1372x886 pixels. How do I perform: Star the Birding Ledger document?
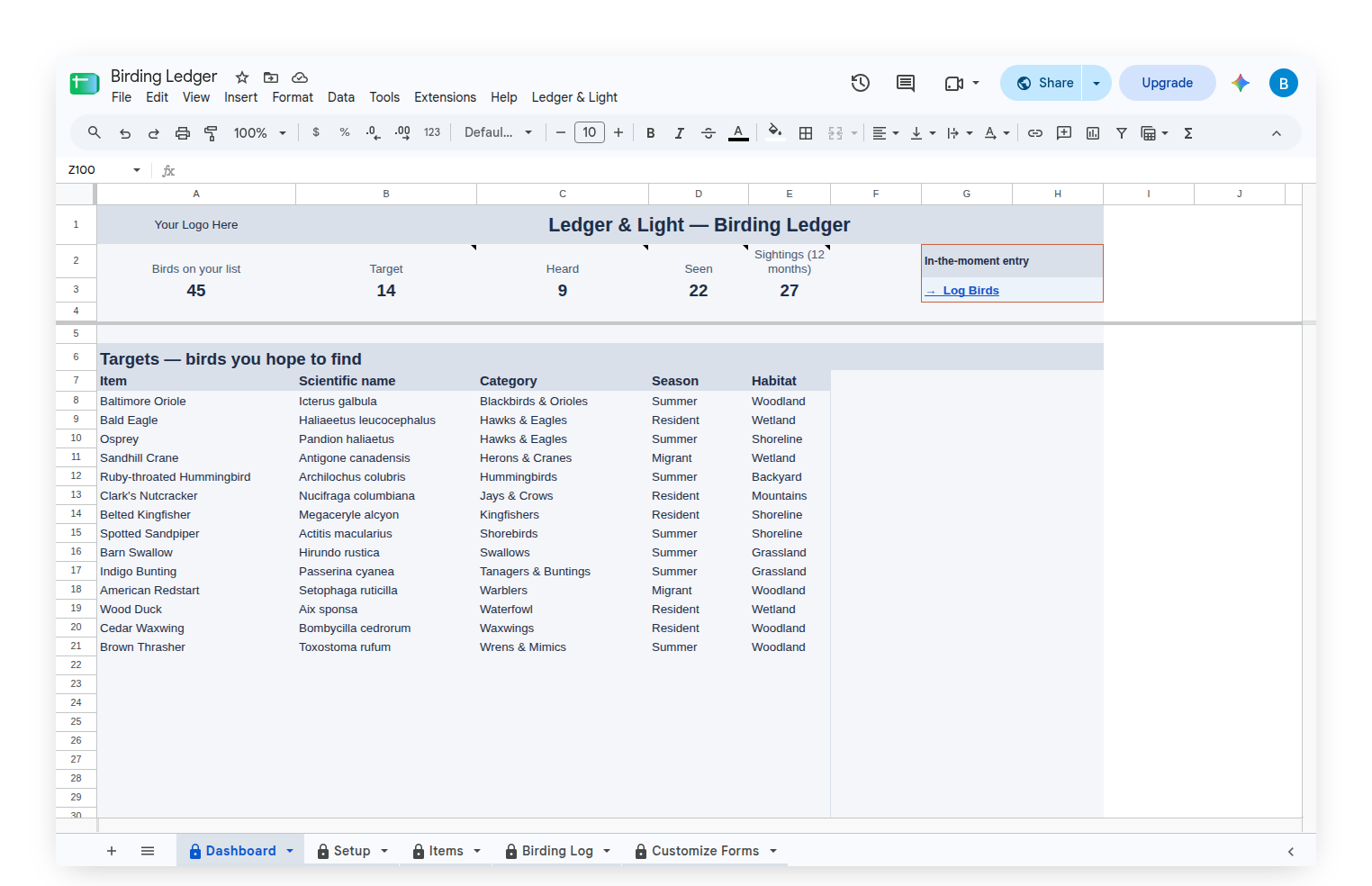coord(242,77)
